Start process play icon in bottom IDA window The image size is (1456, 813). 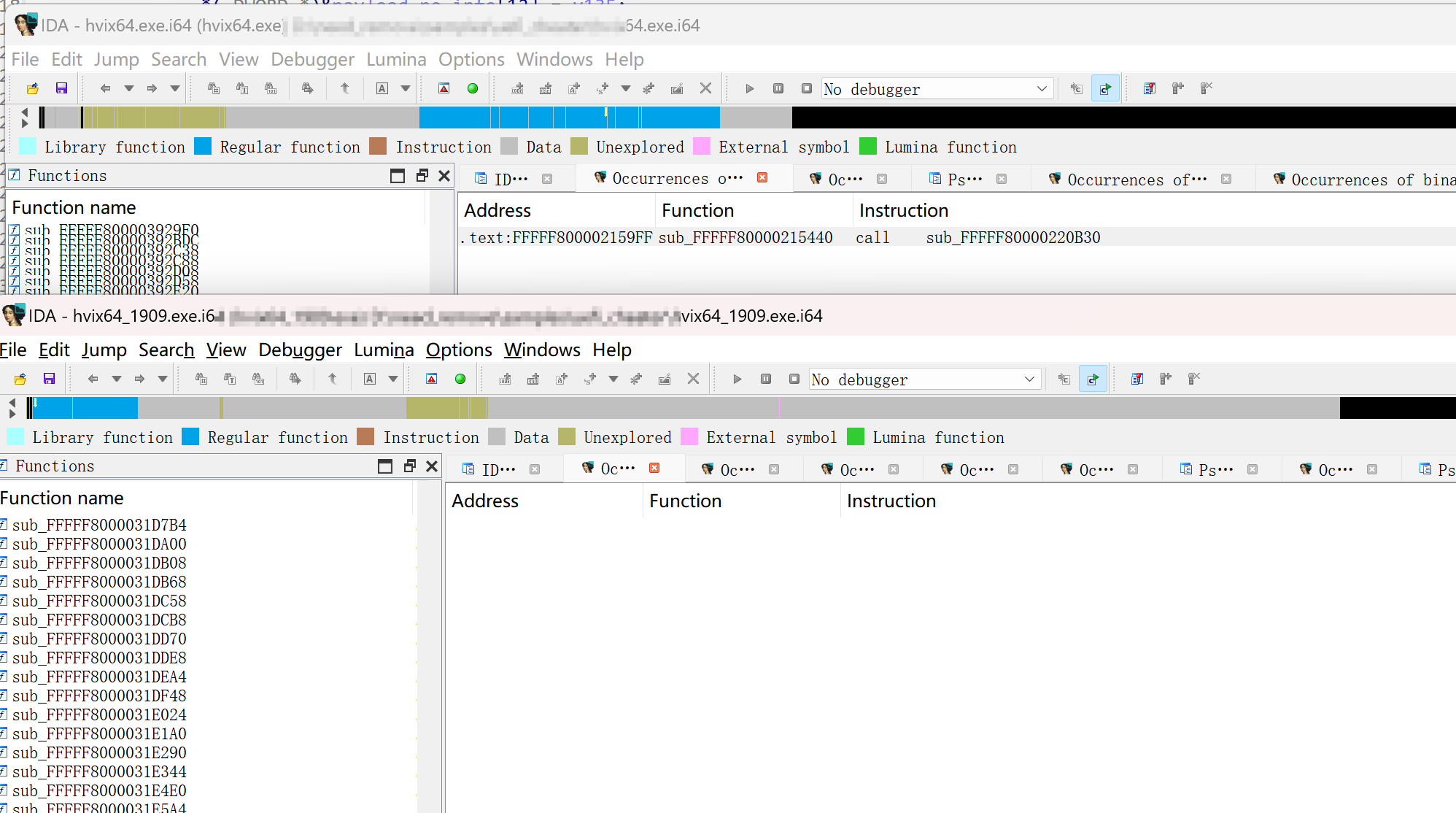(x=737, y=379)
